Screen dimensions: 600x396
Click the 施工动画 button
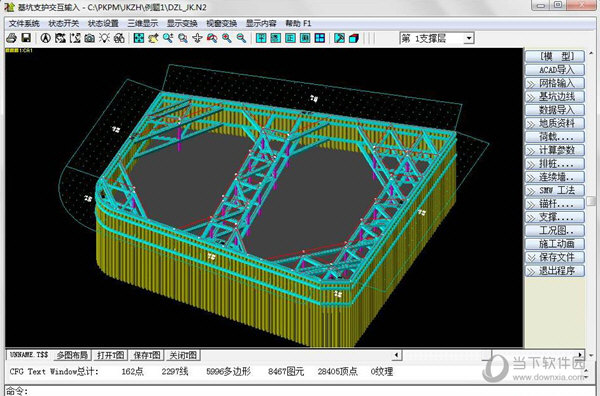click(x=555, y=244)
